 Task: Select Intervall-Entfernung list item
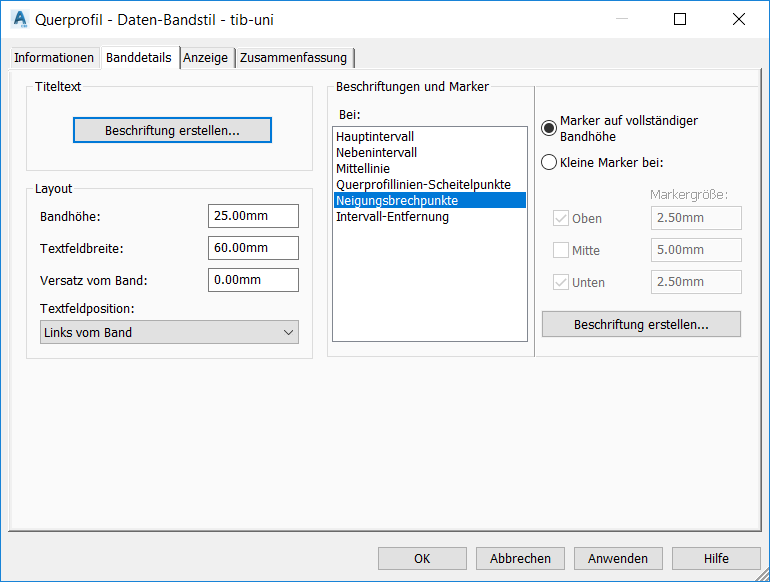pos(392,216)
